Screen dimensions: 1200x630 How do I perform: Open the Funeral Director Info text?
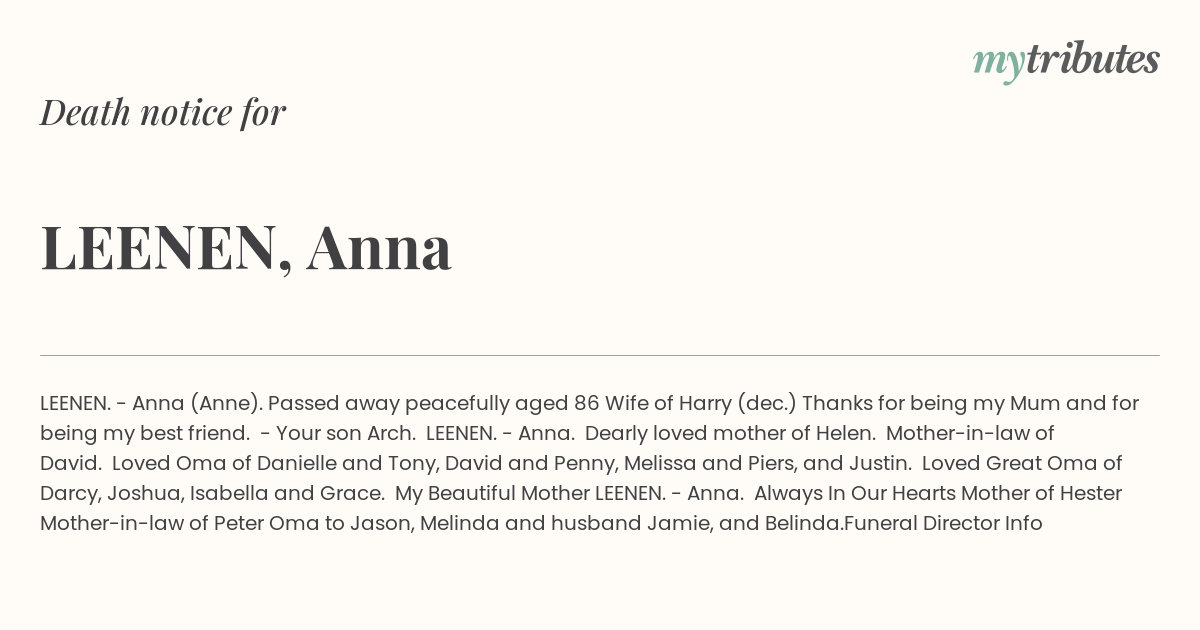click(x=943, y=523)
